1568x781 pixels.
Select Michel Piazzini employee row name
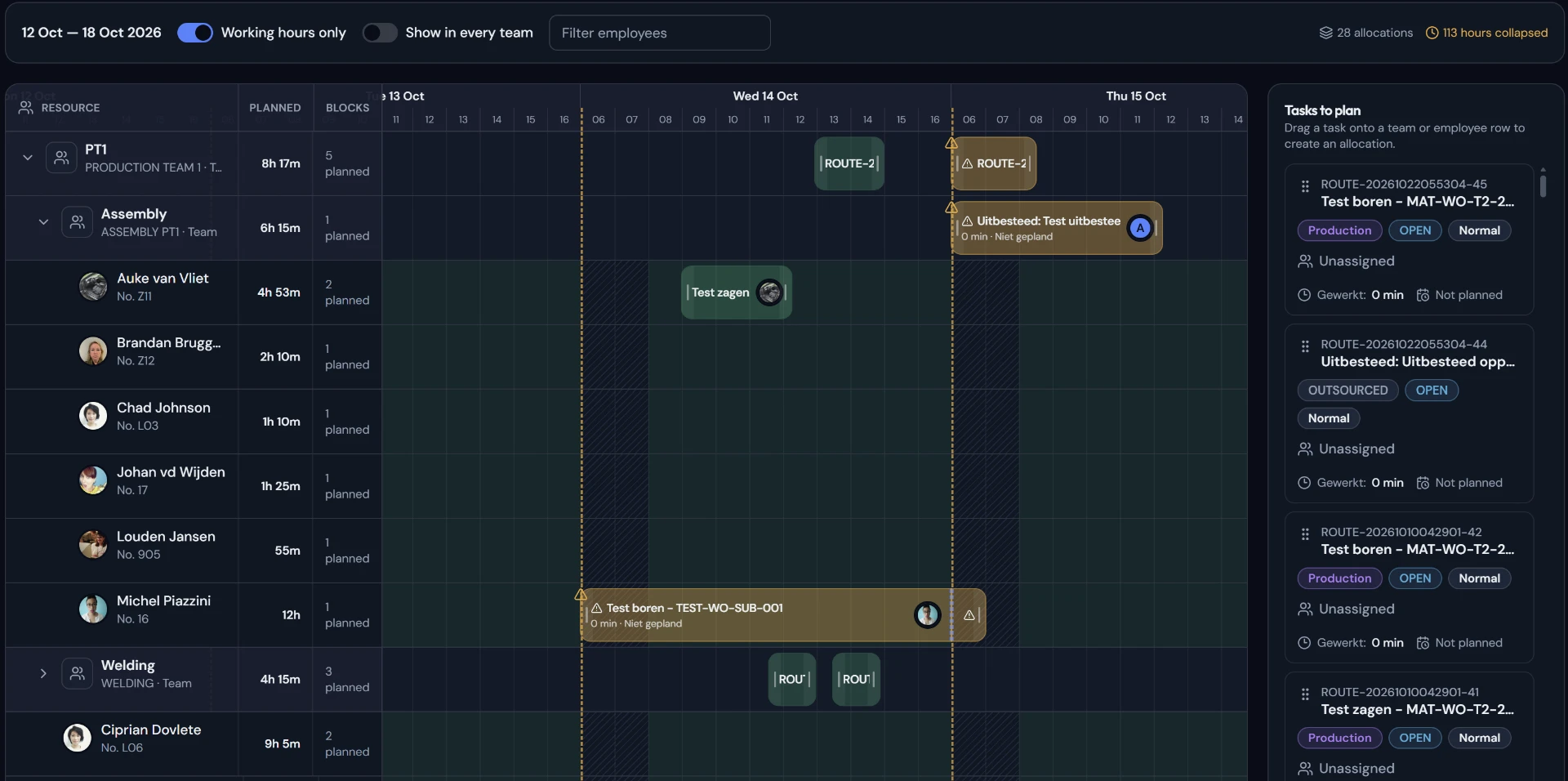pos(163,601)
